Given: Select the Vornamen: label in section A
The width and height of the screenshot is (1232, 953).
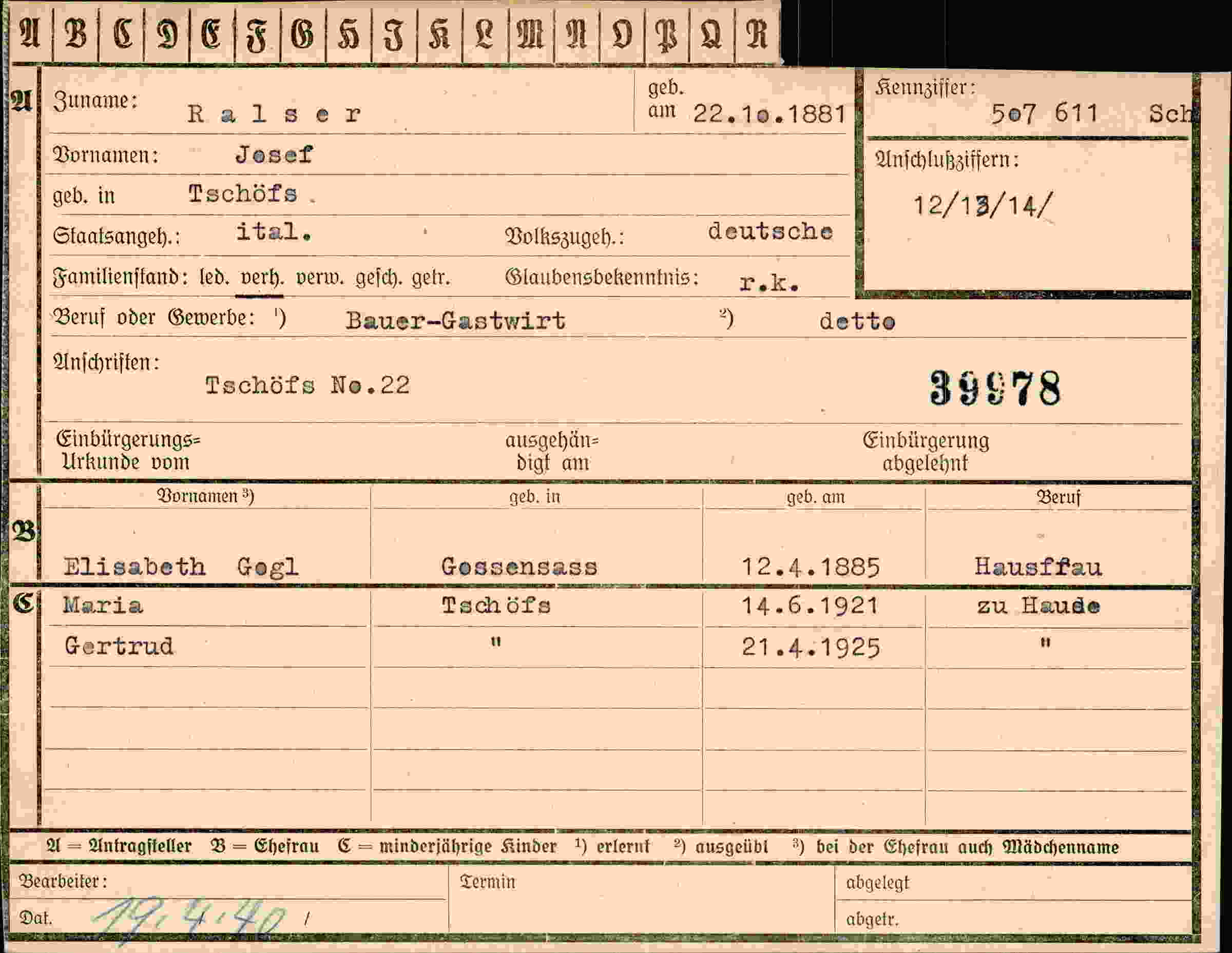Looking at the screenshot, I should (x=105, y=154).
